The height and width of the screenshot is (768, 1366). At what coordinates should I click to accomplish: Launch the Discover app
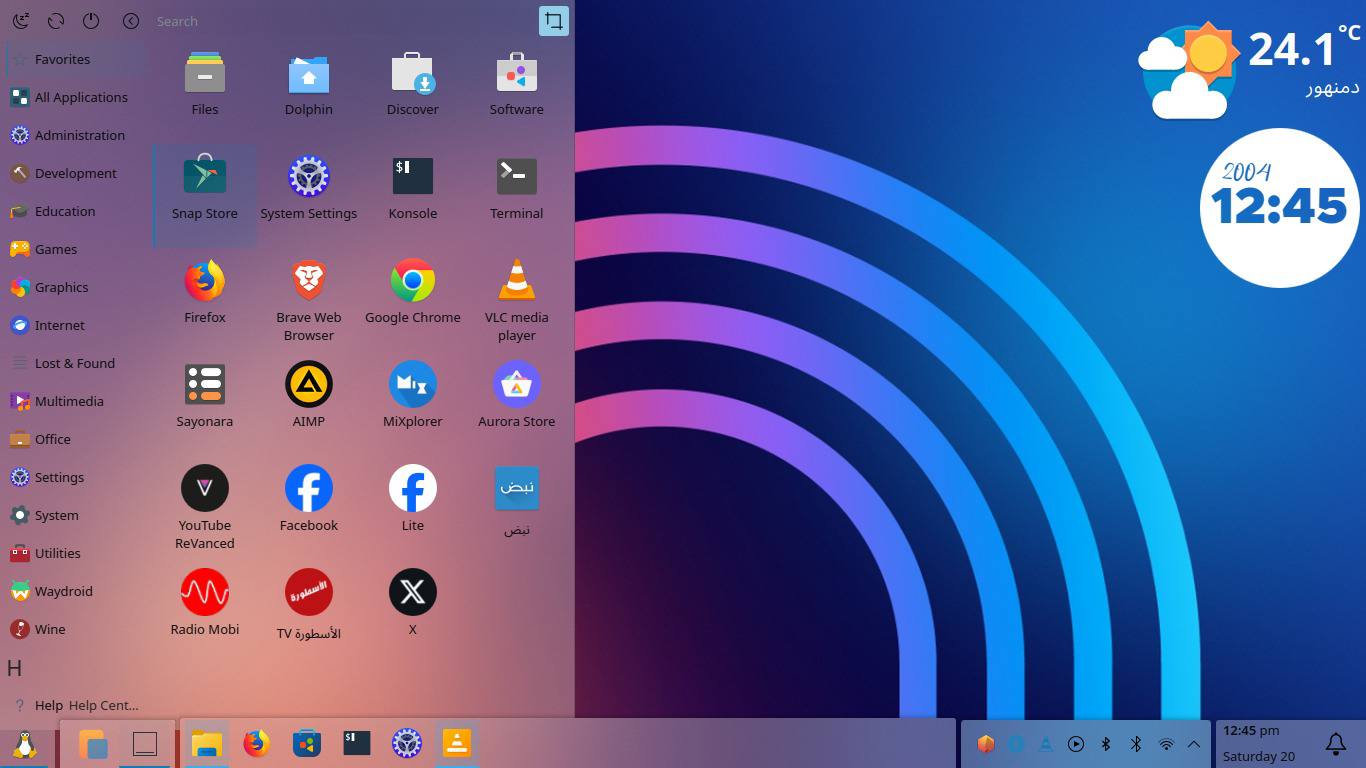pos(413,83)
